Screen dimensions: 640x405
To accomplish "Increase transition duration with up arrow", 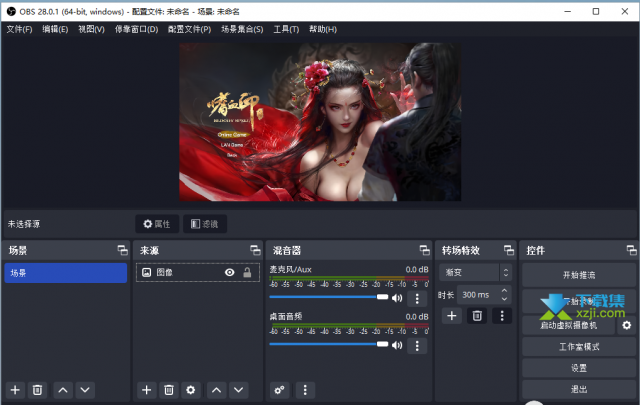I will [504, 291].
